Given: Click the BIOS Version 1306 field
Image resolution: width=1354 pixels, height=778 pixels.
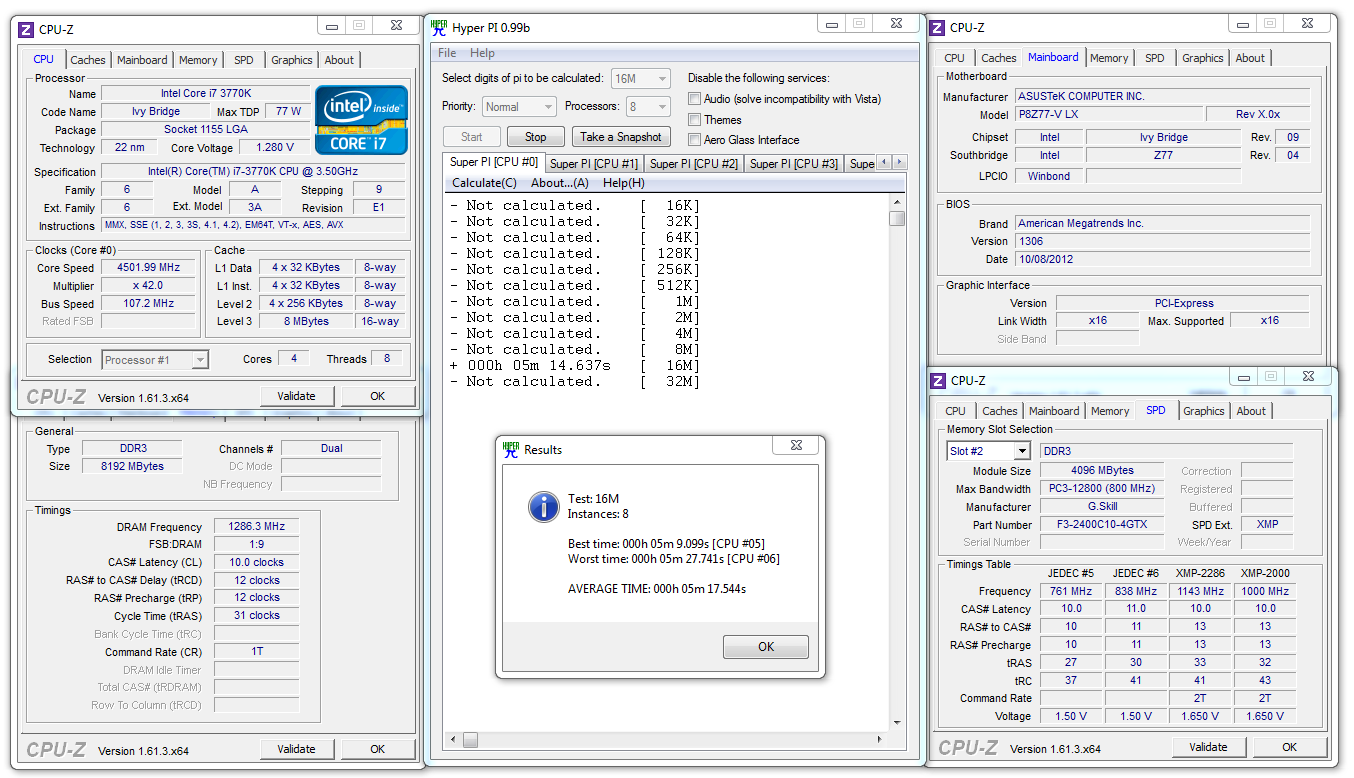Looking at the screenshot, I should tap(1162, 241).
